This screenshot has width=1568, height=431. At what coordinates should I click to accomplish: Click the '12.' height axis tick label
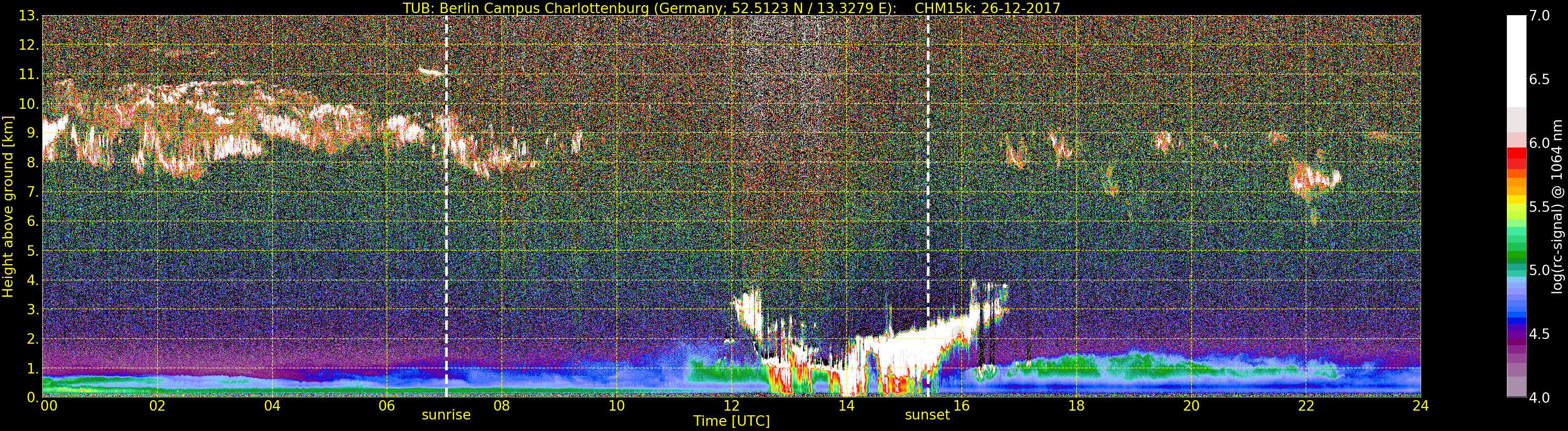point(29,45)
